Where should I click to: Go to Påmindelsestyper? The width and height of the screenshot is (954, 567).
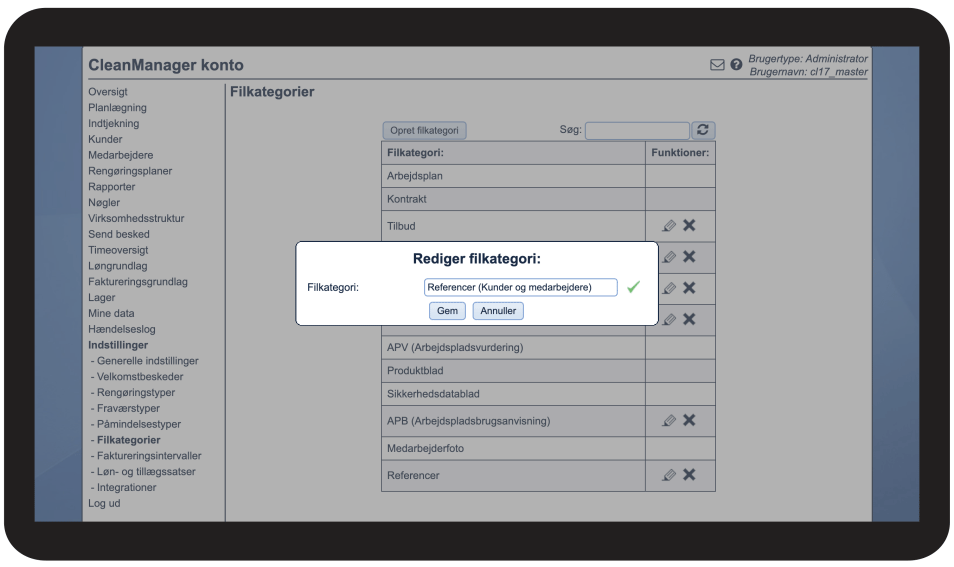[139, 424]
